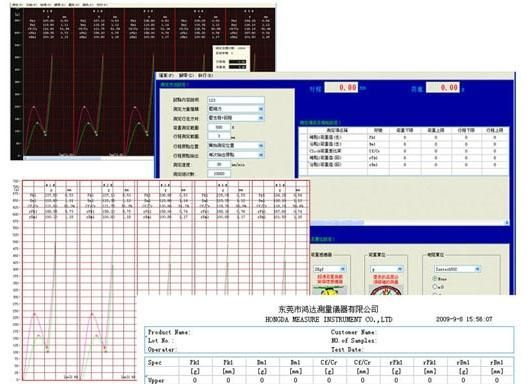Open the first menu in settings window
The image size is (527, 384).
click(x=167, y=75)
